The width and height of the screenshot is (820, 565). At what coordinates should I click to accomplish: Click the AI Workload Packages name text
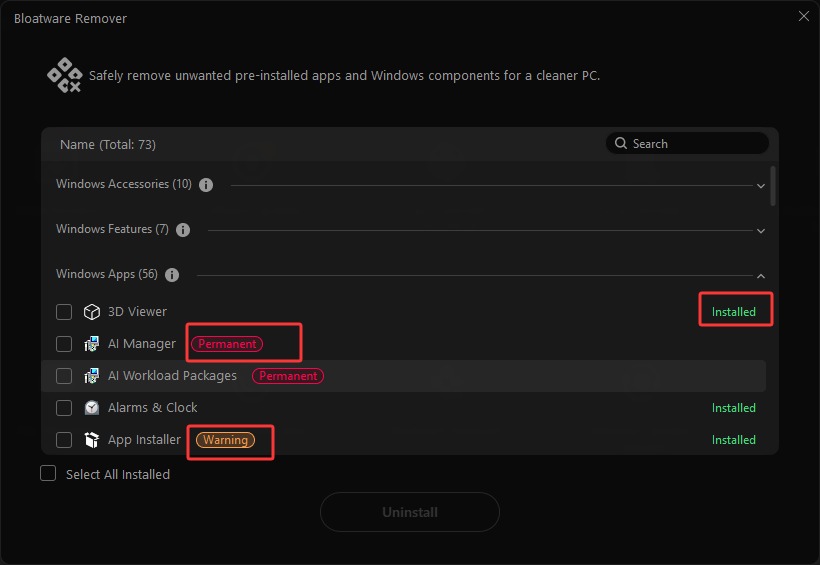coord(172,376)
